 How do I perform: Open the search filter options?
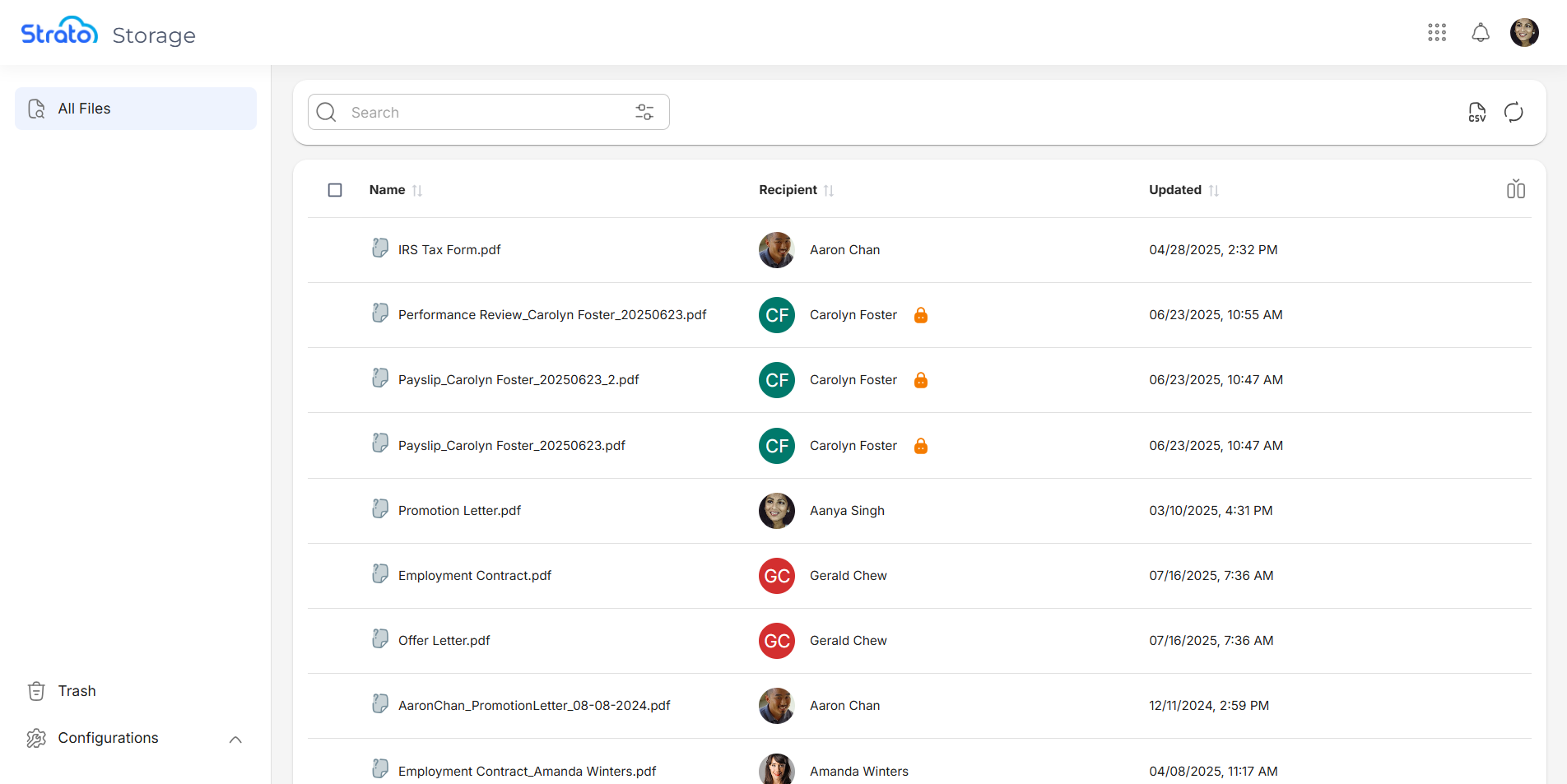coord(644,112)
